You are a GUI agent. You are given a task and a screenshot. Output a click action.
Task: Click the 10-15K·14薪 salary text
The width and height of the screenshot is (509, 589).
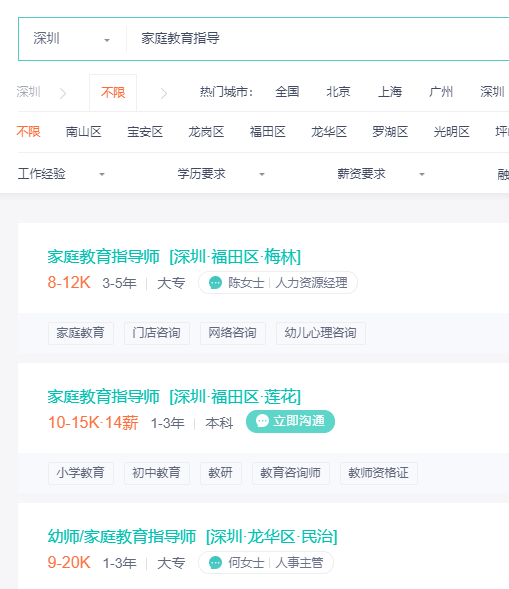(x=93, y=423)
